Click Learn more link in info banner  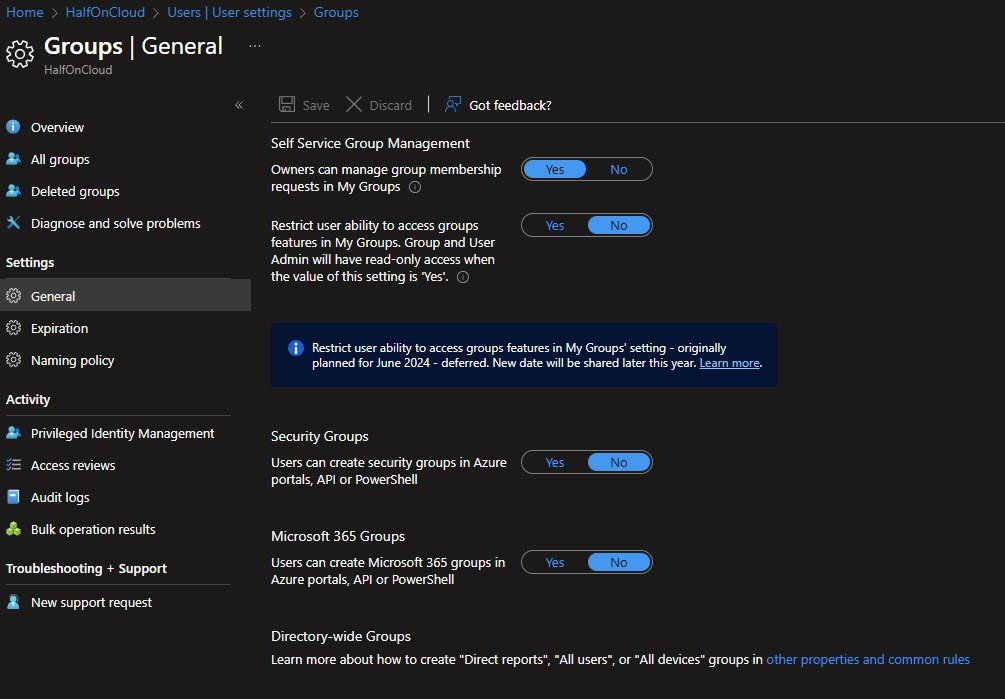click(729, 363)
